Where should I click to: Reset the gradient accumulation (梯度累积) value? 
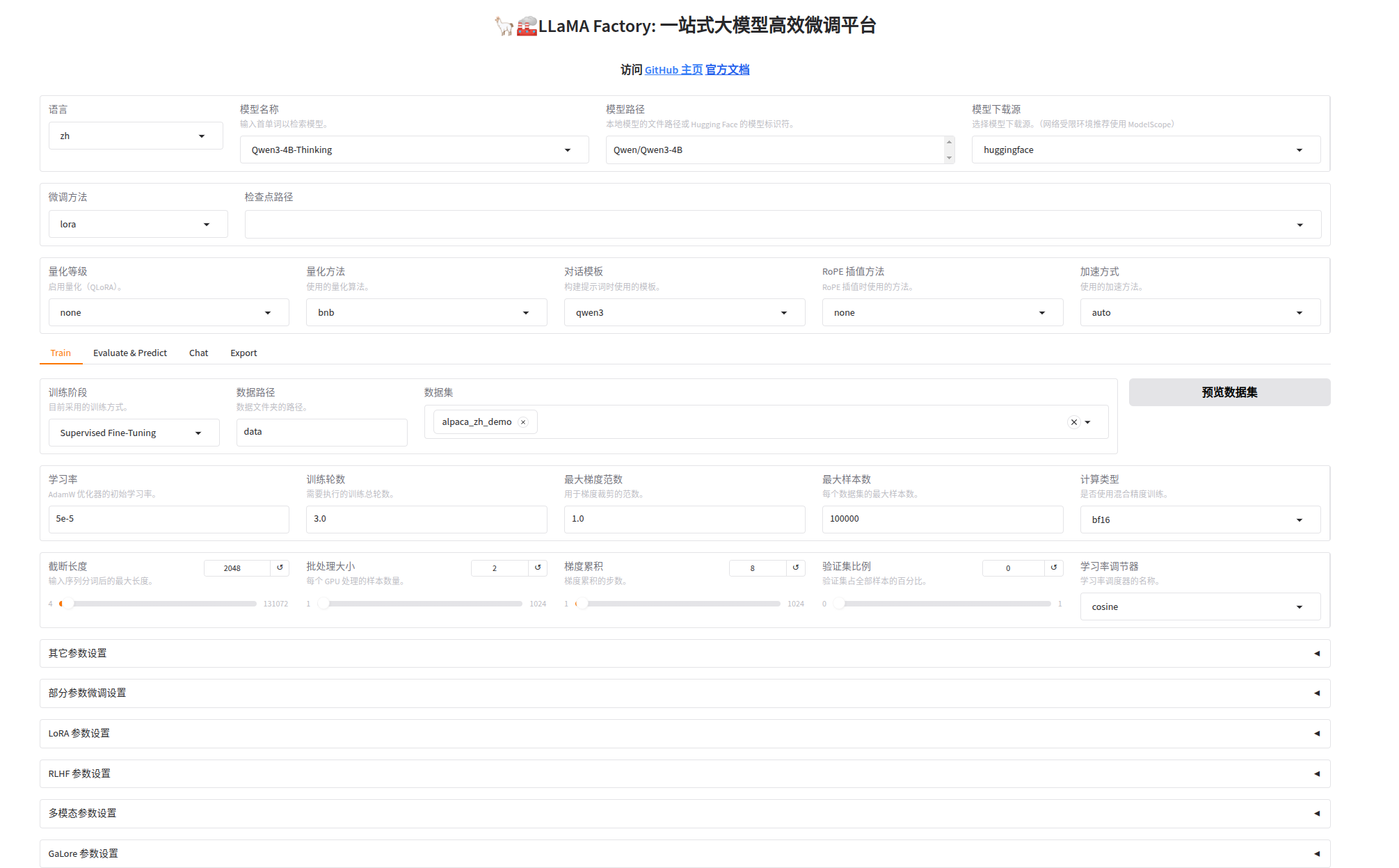pos(796,568)
